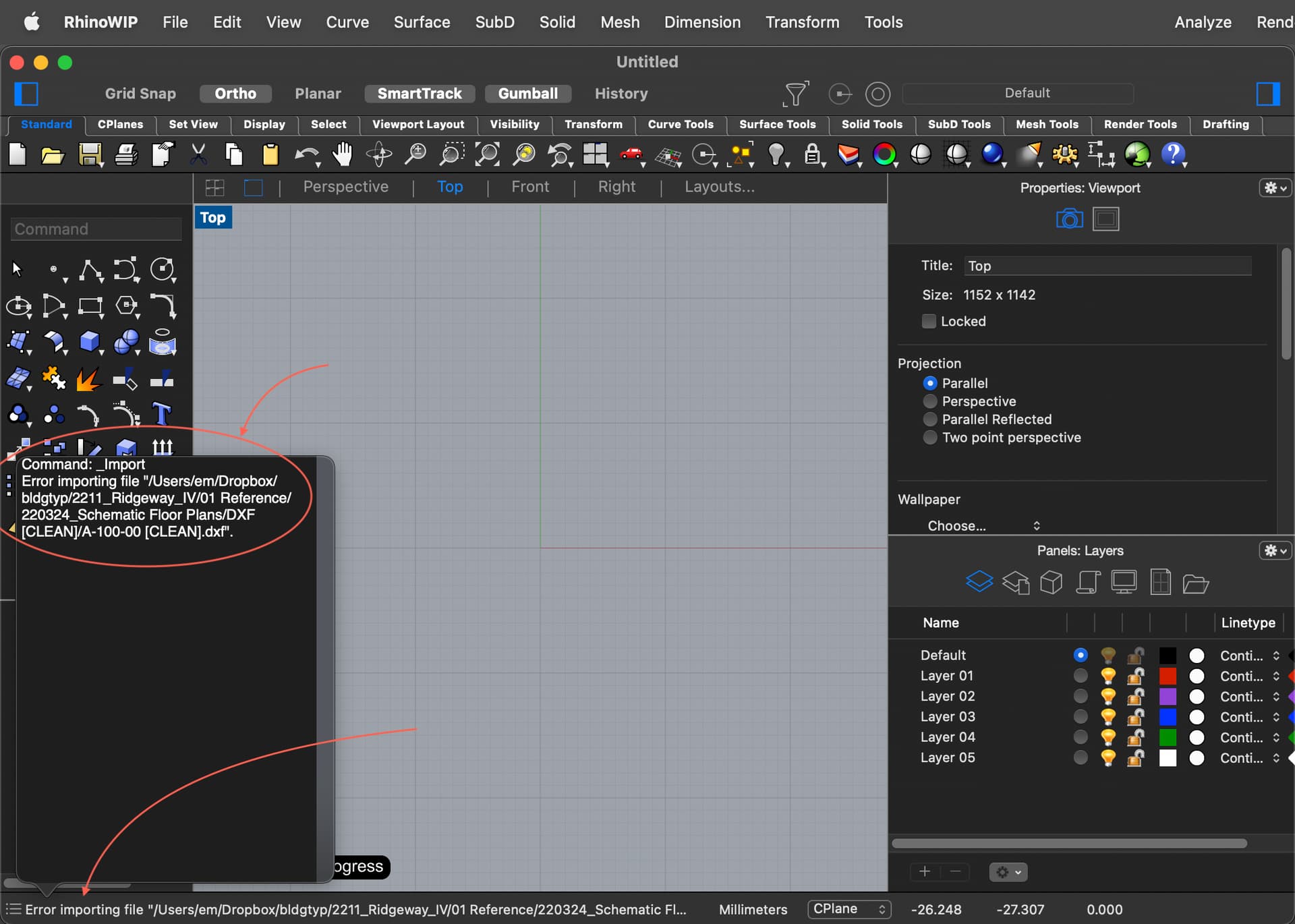Toggle Planar mode
The image size is (1295, 924).
click(318, 94)
